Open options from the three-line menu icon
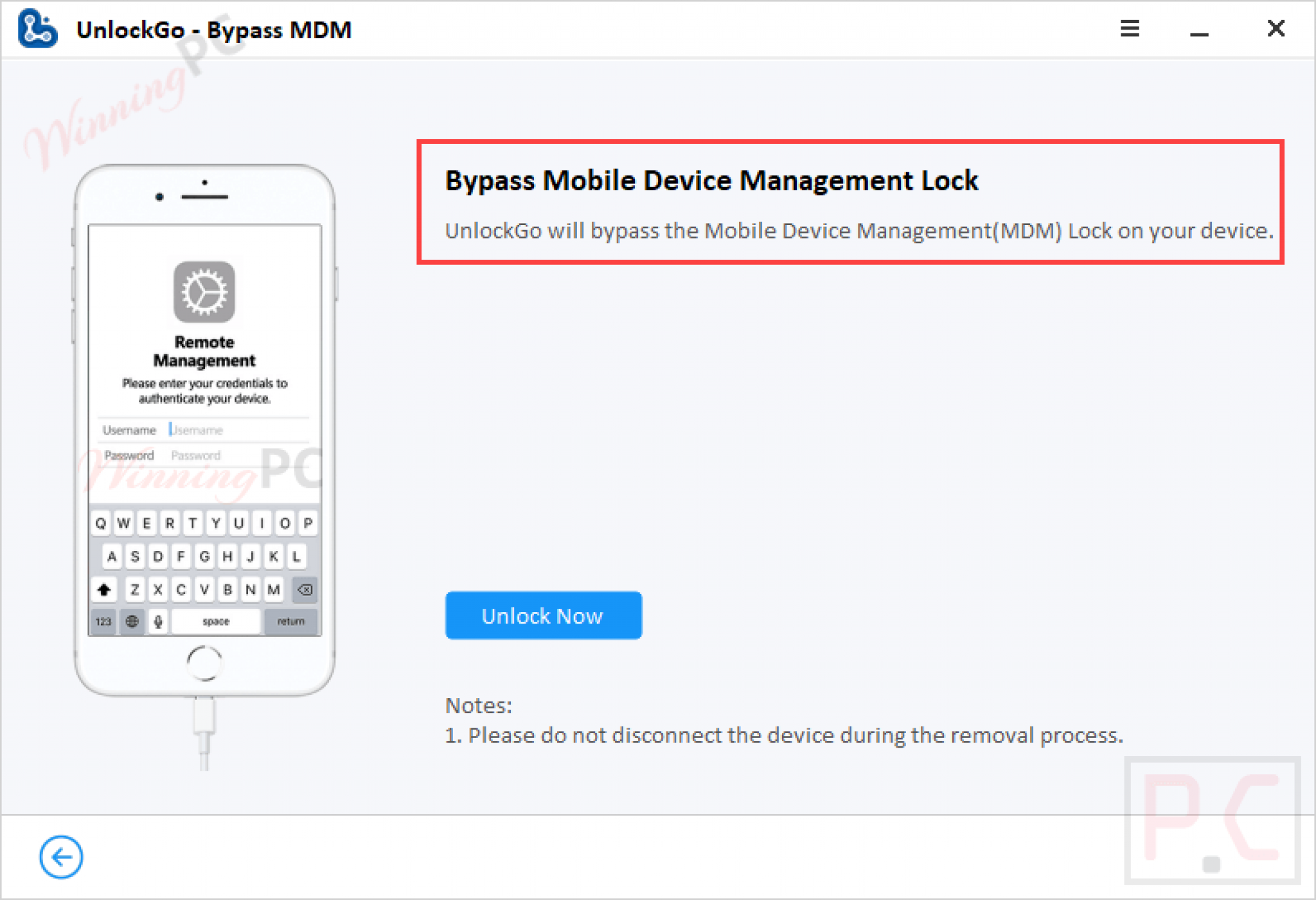This screenshot has height=900, width=1316. 1130,29
